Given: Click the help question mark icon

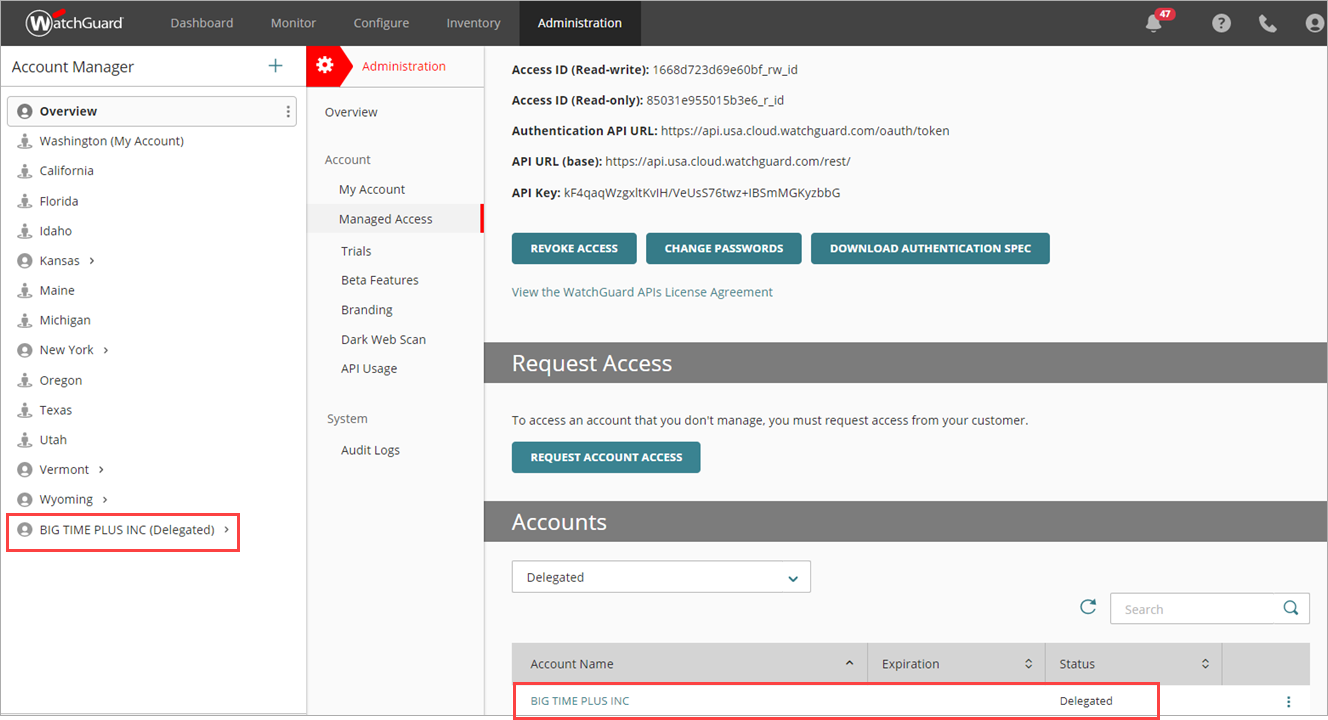Looking at the screenshot, I should point(1220,22).
